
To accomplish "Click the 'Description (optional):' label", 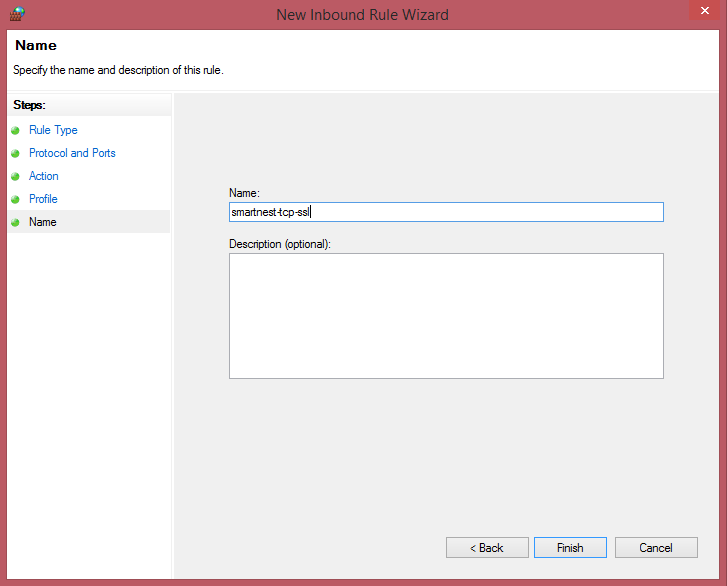I will [x=280, y=244].
